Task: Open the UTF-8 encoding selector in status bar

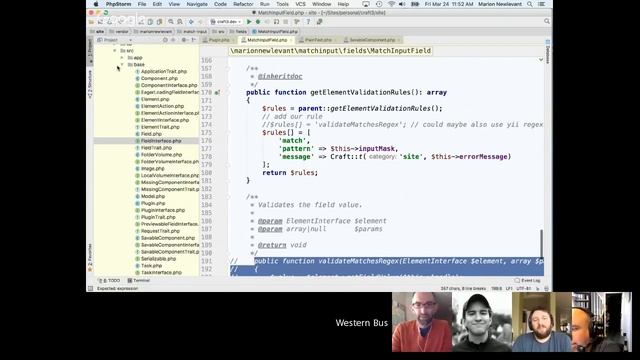Action: pyautogui.click(x=523, y=289)
